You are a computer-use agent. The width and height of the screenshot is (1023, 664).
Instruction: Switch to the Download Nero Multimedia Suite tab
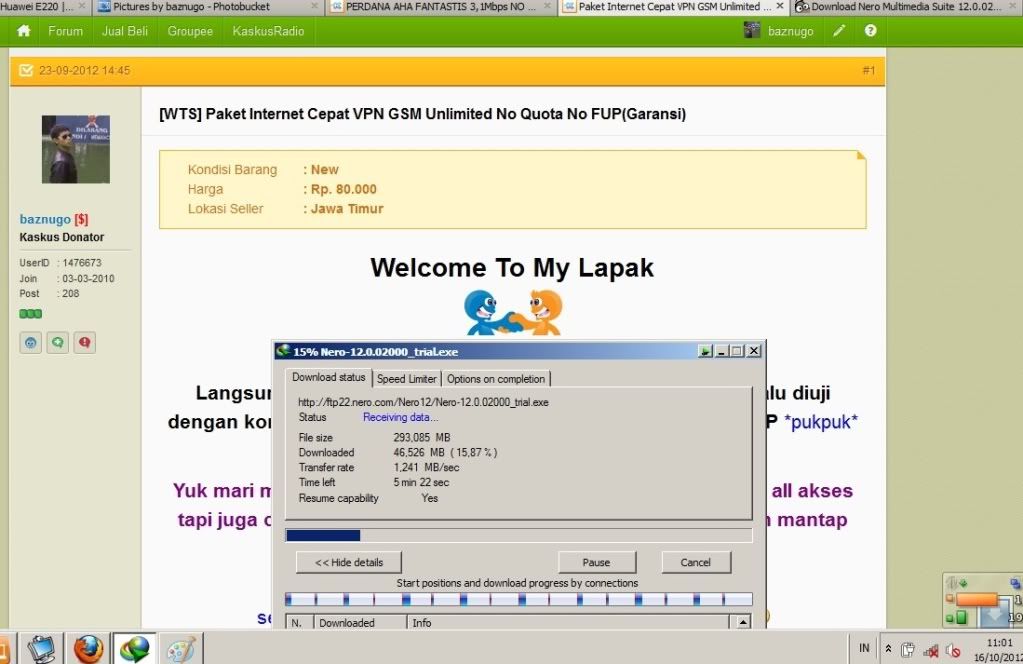tap(907, 7)
